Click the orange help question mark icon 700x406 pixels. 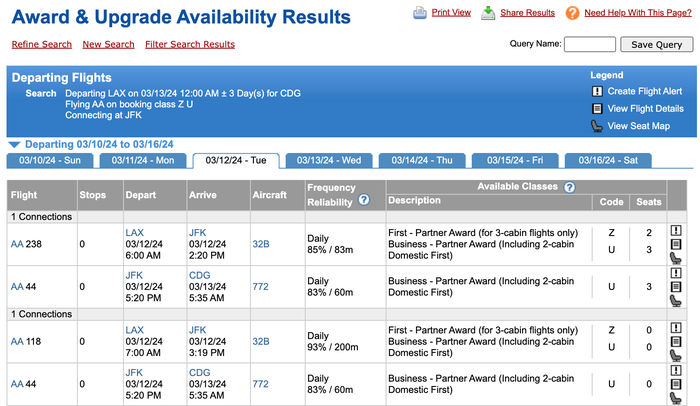tap(572, 13)
